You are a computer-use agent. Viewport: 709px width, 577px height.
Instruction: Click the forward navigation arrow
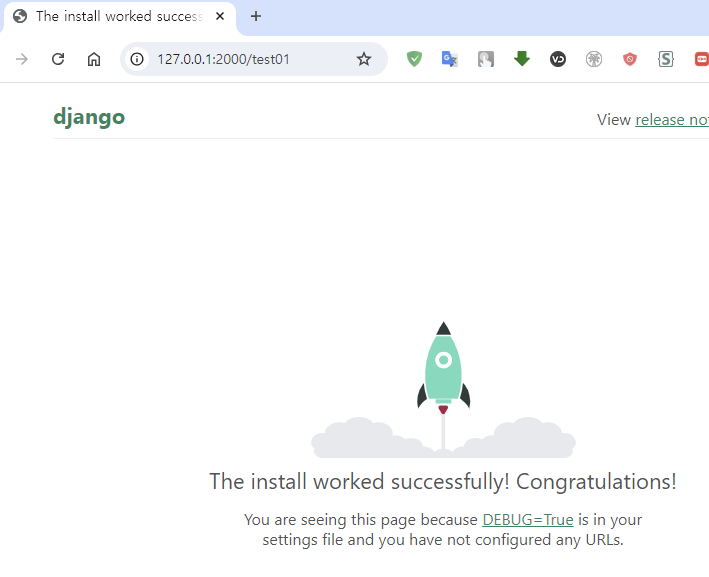coord(22,59)
